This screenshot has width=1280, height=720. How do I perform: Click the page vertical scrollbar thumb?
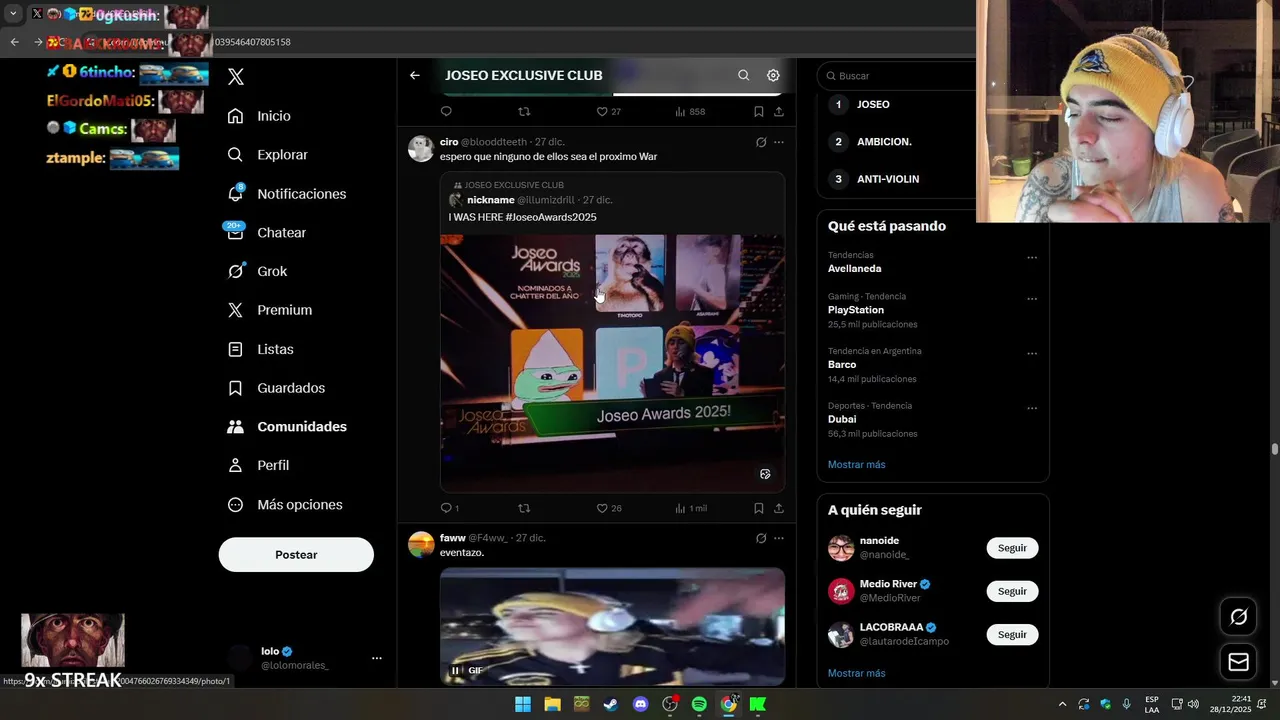tap(1275, 450)
